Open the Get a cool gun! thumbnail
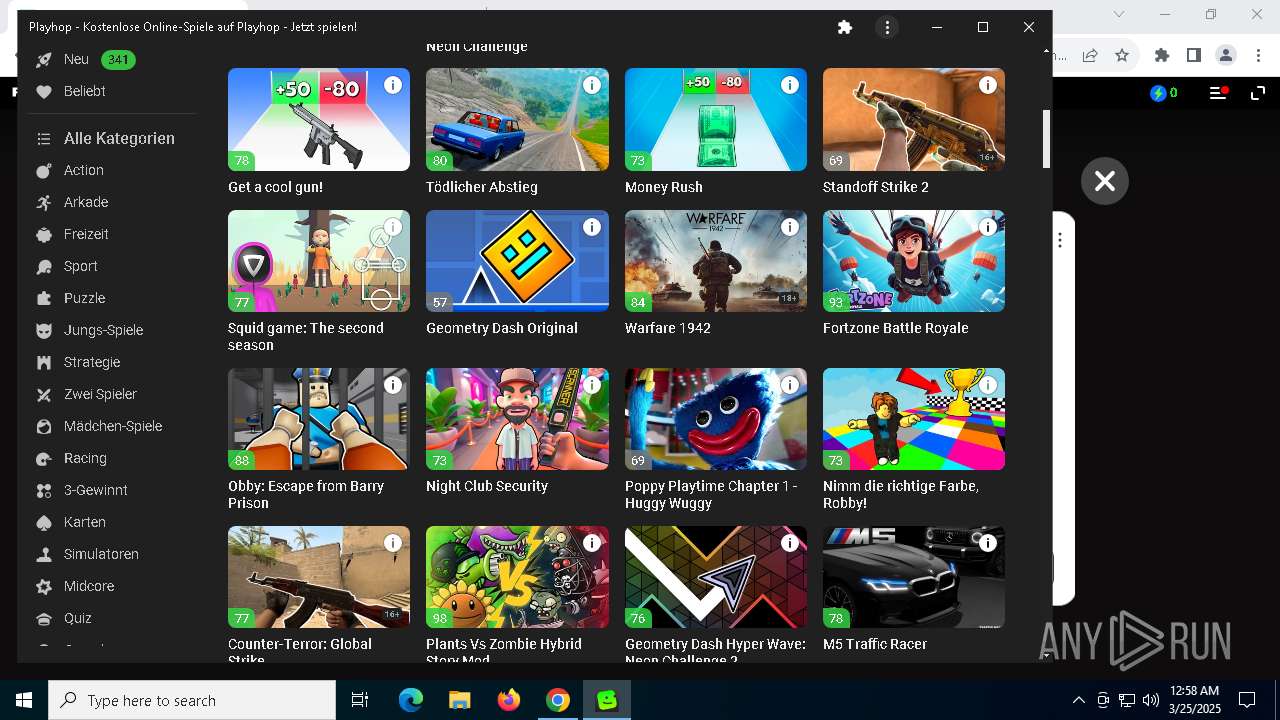Viewport: 1280px width, 720px height. click(x=319, y=119)
